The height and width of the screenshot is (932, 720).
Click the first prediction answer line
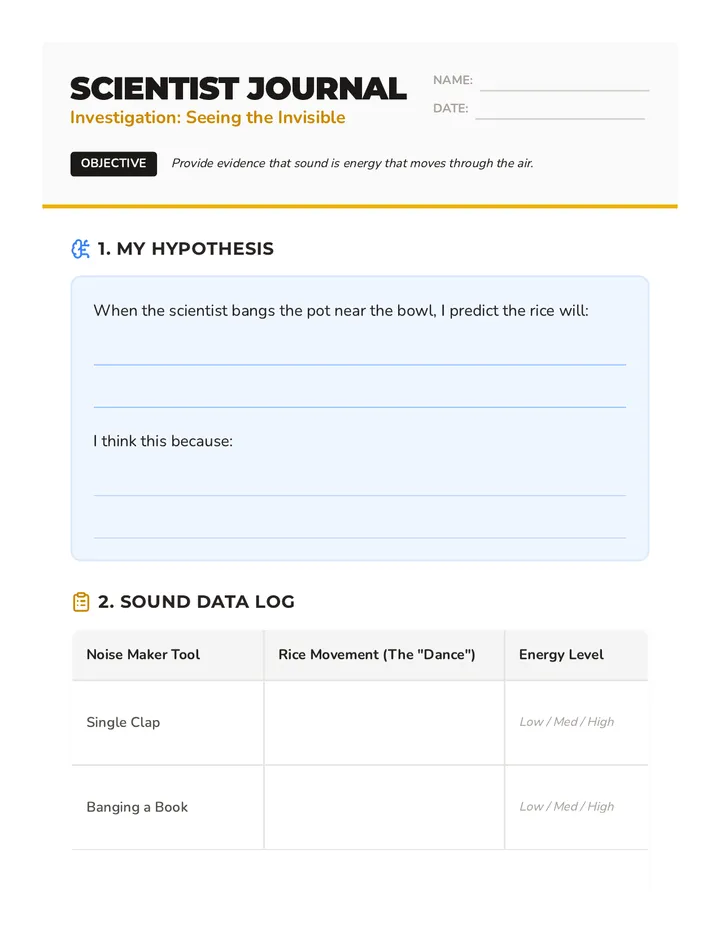pyautogui.click(x=360, y=364)
